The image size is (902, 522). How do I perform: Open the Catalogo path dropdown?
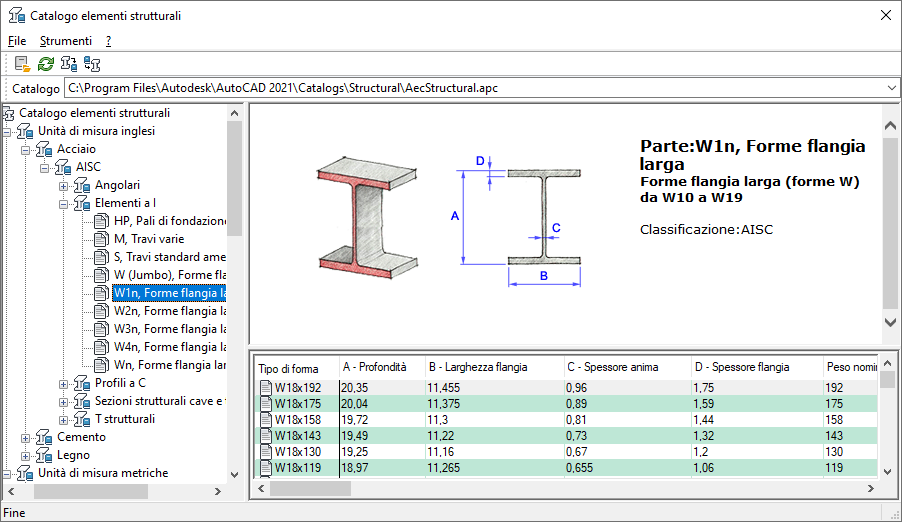click(x=892, y=88)
